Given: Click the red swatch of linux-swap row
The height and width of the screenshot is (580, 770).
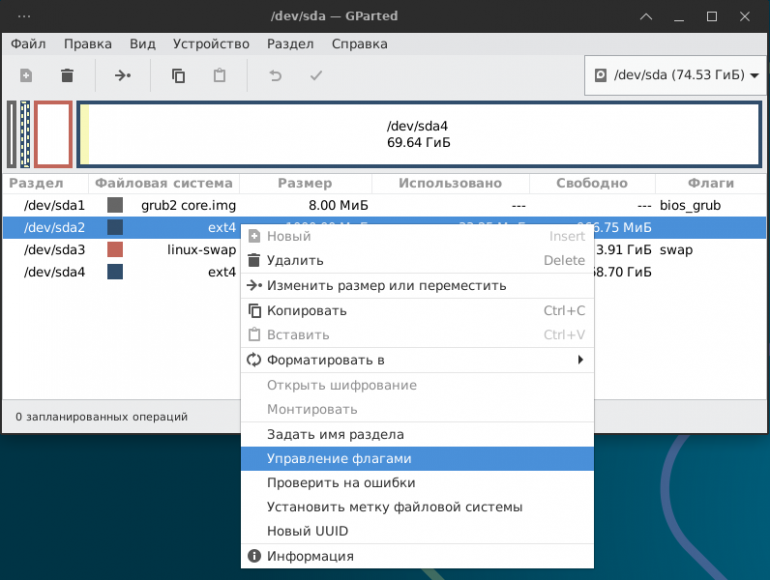Looking at the screenshot, I should tap(115, 249).
